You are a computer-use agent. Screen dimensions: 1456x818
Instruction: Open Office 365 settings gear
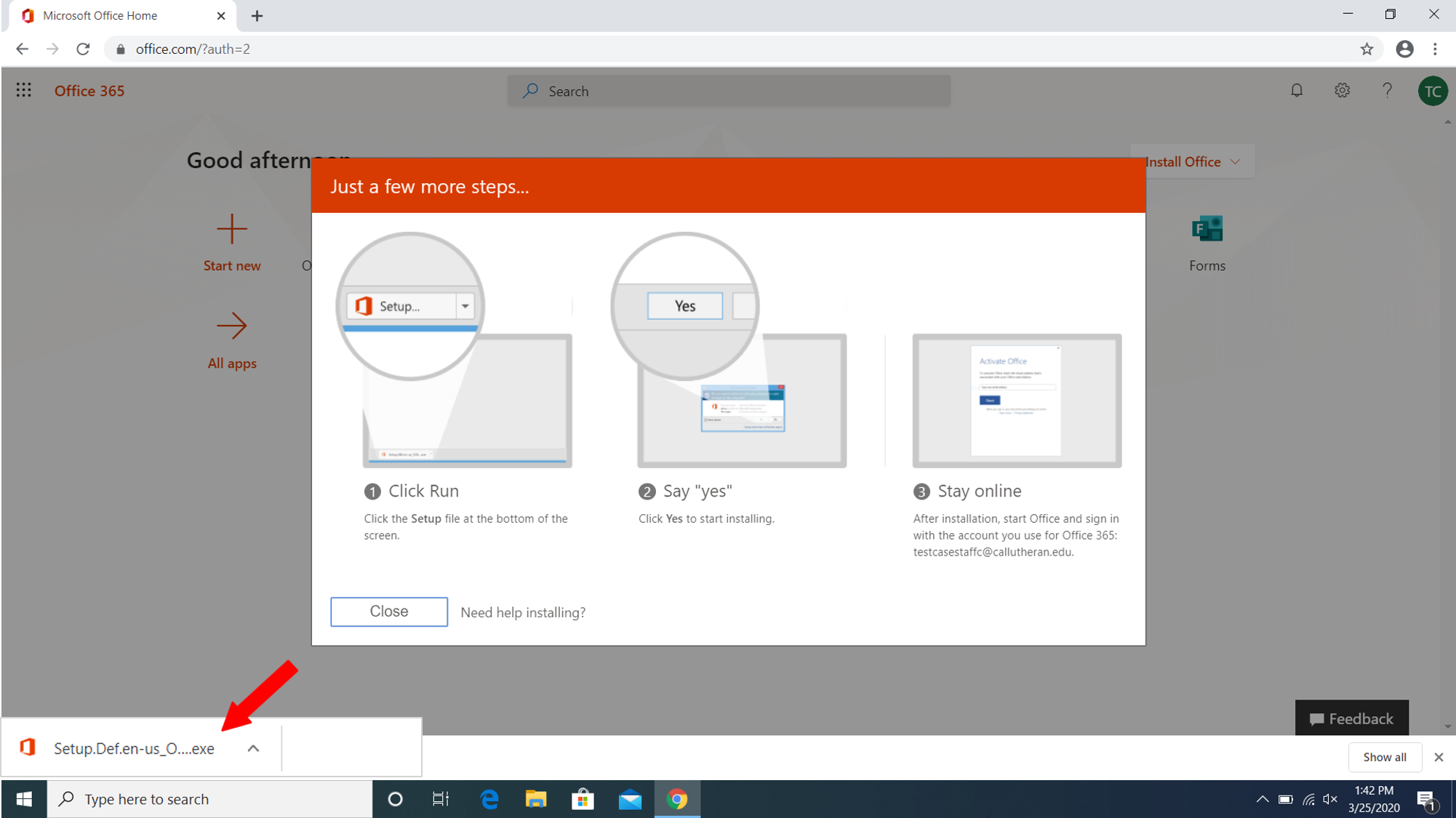(1342, 90)
